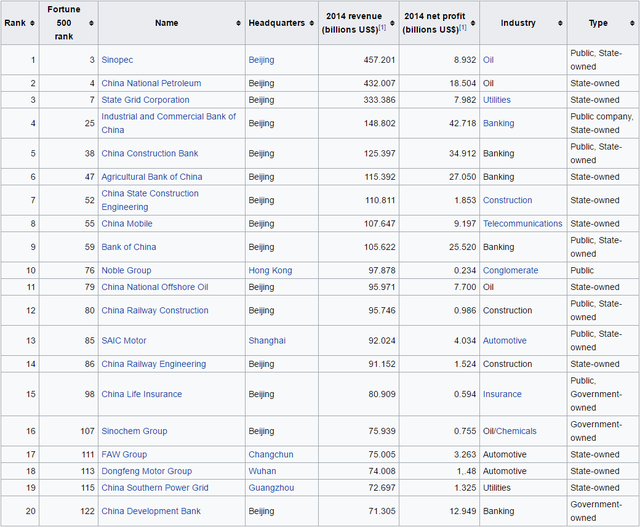Sort by Headquarters column arrows

311,23
